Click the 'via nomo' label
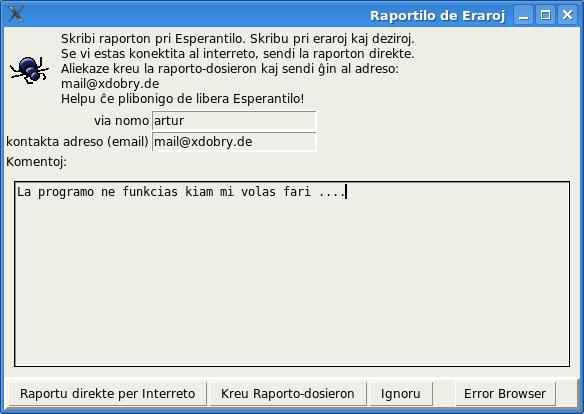The width and height of the screenshot is (584, 414). (x=121, y=121)
